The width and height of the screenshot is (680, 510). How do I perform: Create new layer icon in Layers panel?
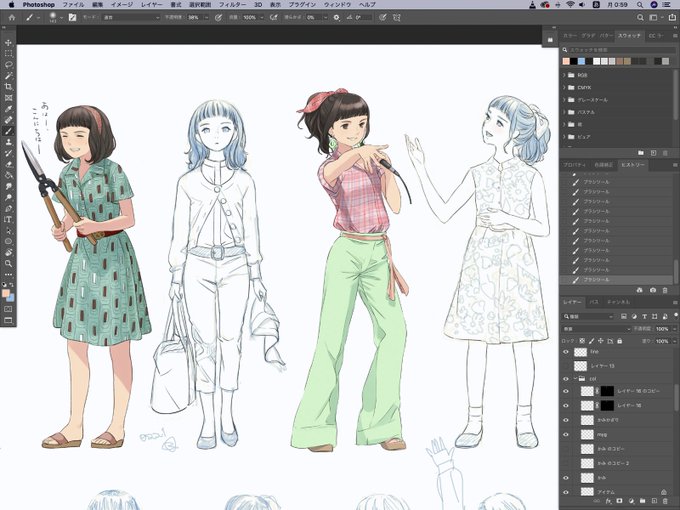(x=654, y=501)
